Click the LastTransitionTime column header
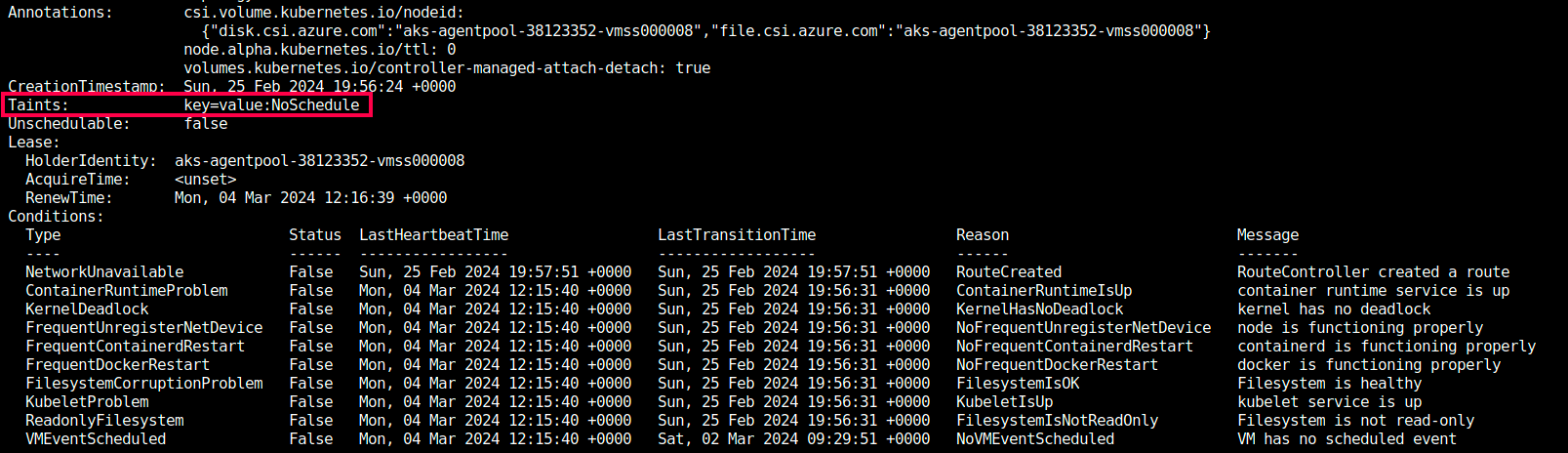The image size is (1568, 453). point(737,235)
